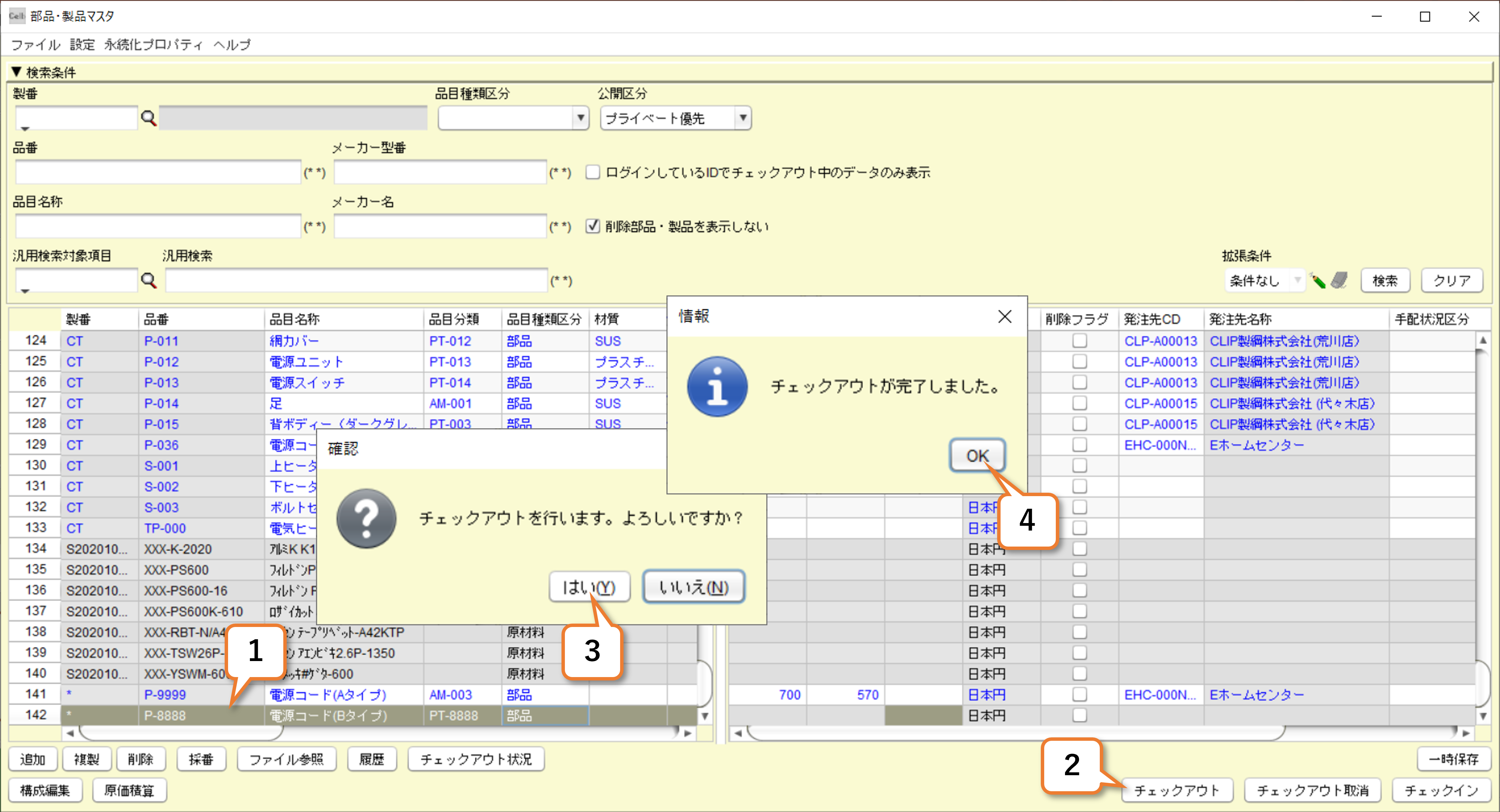Click the magnifier icon next to 製番 field

(x=149, y=119)
